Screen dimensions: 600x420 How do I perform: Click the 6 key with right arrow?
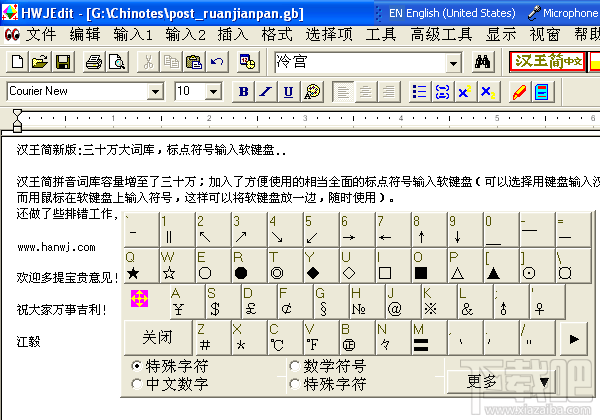pyautogui.click(x=357, y=230)
